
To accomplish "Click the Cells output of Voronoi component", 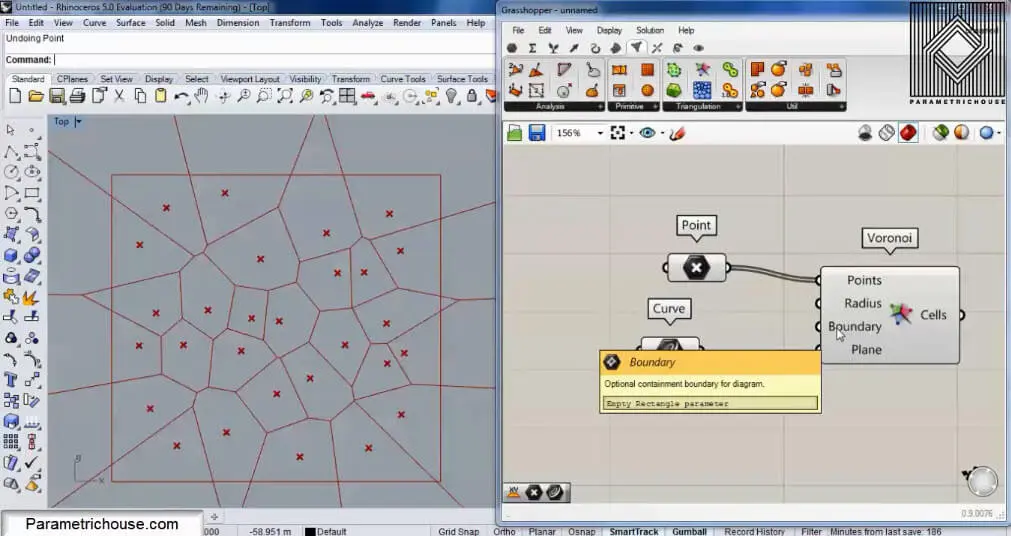I will coord(933,315).
